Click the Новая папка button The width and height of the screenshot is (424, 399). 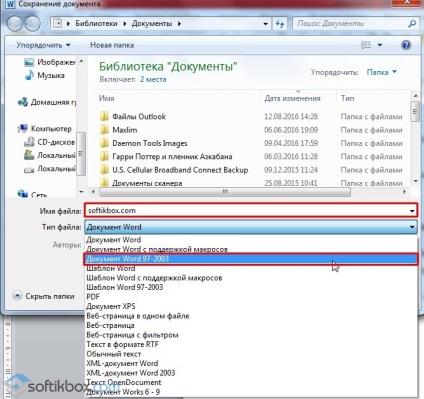(112, 45)
